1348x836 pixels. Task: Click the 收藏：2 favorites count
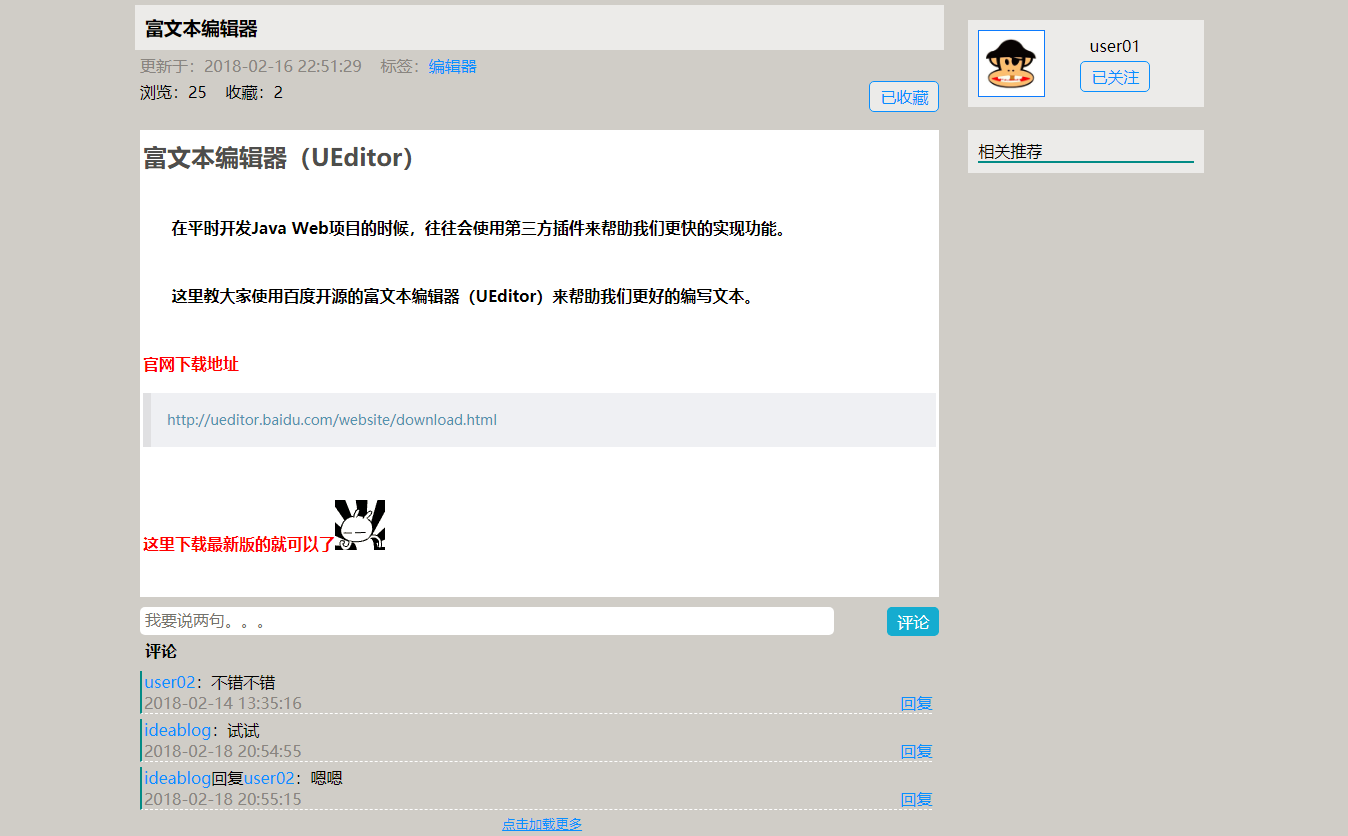(x=254, y=93)
